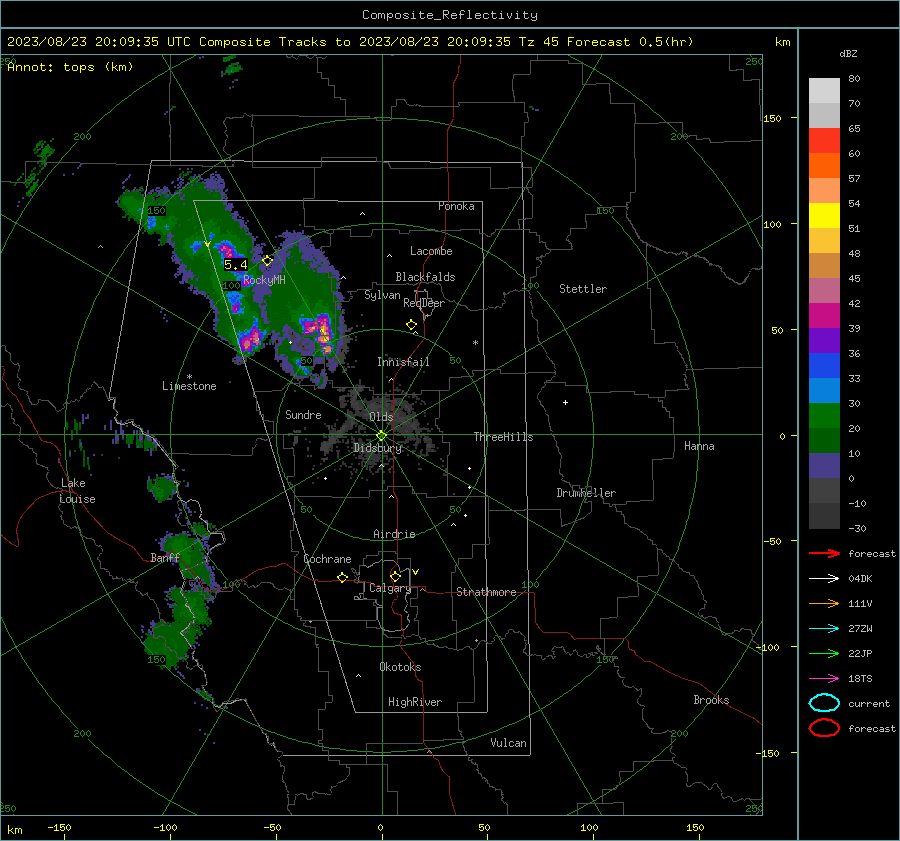Click the Cochrane label on the map

[x=327, y=559]
